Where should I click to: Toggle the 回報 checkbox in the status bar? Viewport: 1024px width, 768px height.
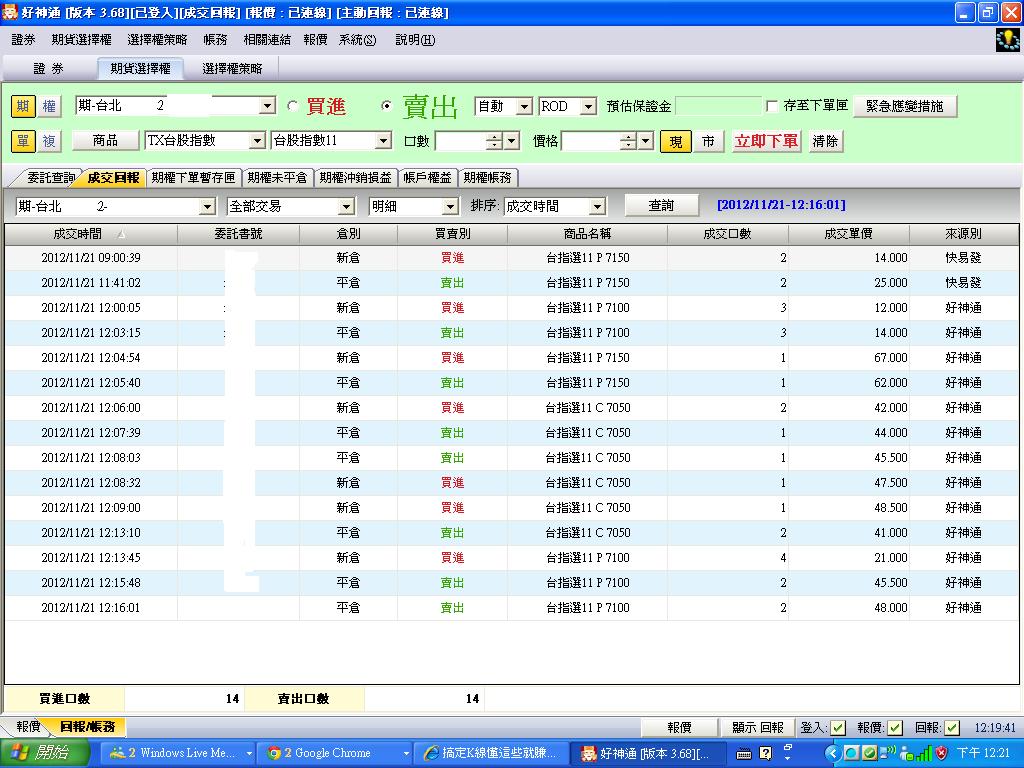click(952, 728)
